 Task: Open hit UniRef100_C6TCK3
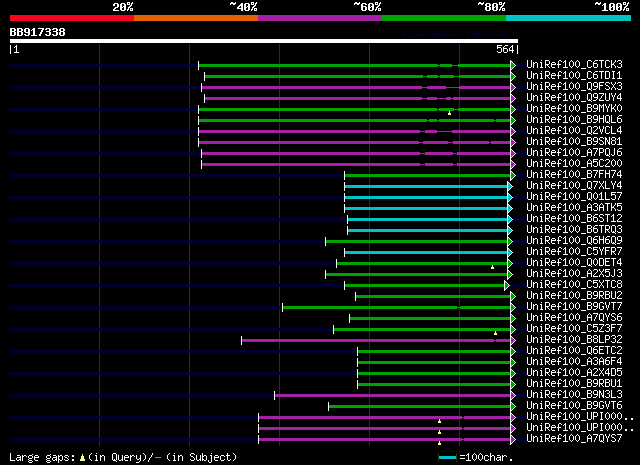[574, 65]
